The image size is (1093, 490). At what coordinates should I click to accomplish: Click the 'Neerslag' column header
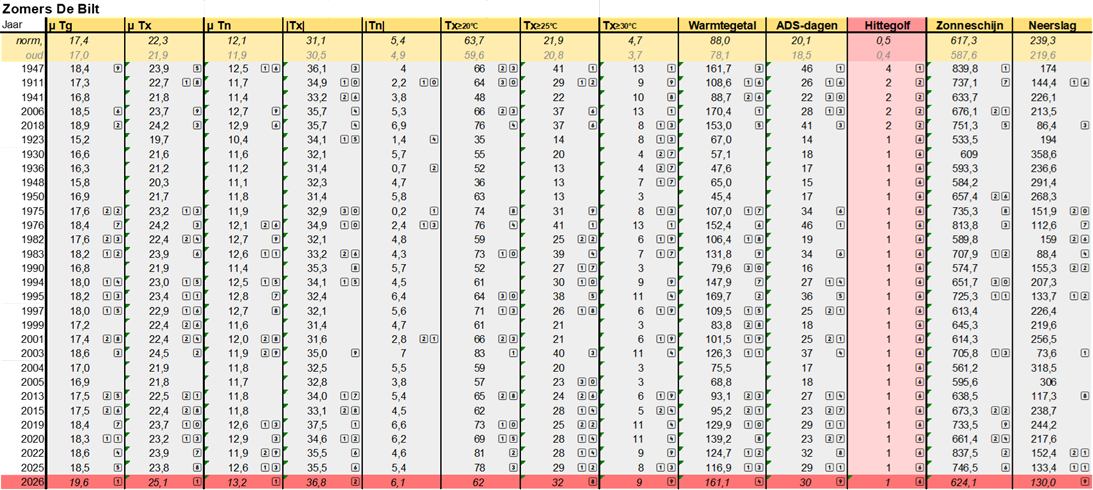tap(1053, 25)
